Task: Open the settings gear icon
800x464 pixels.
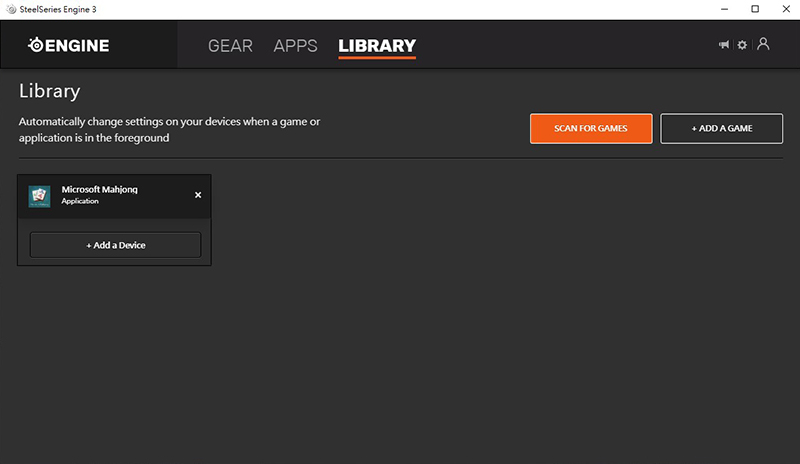Action: pos(742,45)
